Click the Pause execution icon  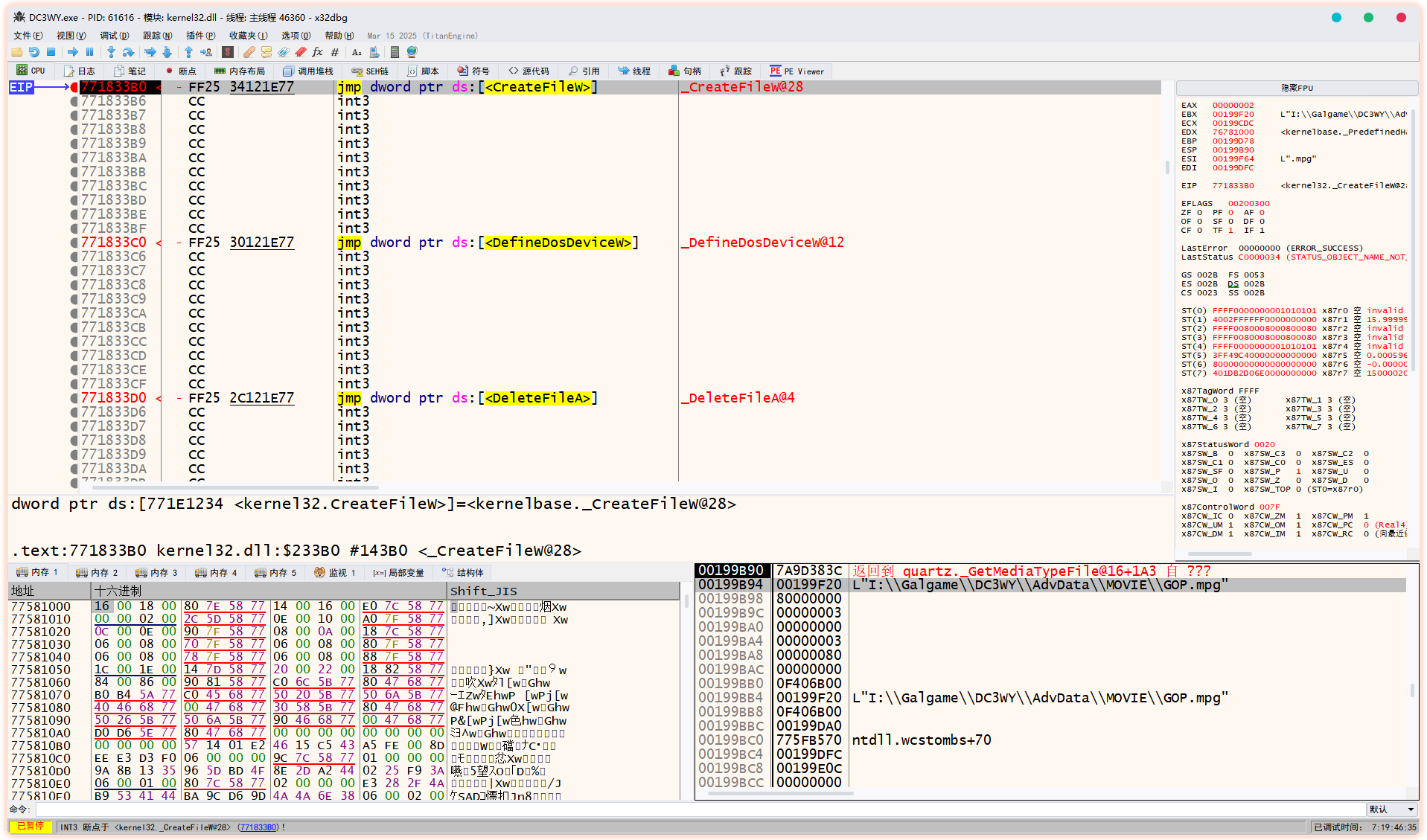(89, 52)
